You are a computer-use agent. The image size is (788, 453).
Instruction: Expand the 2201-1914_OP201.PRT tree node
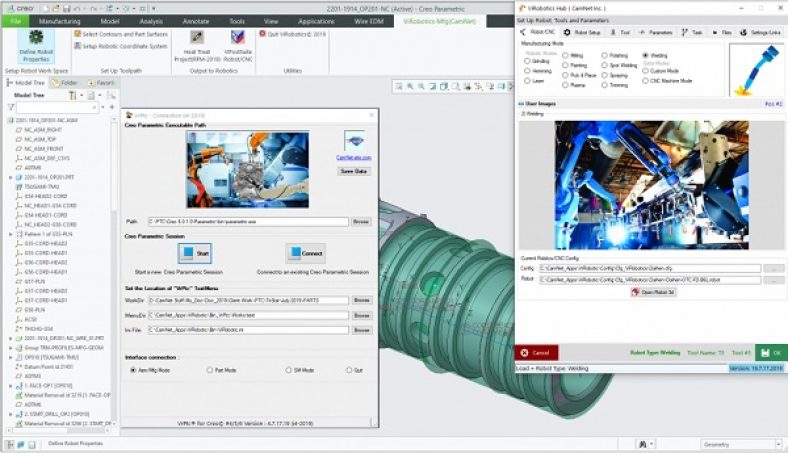click(x=11, y=177)
